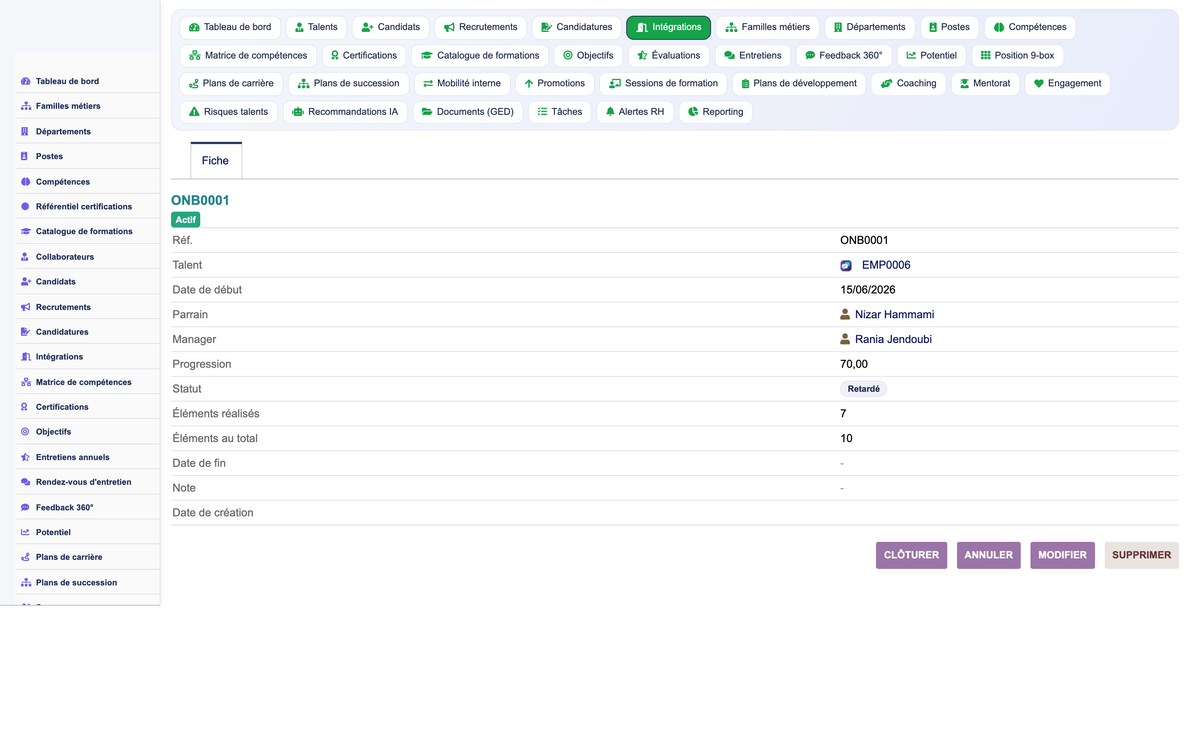Open the Tableau de bord sidebar icon

pos(25,81)
